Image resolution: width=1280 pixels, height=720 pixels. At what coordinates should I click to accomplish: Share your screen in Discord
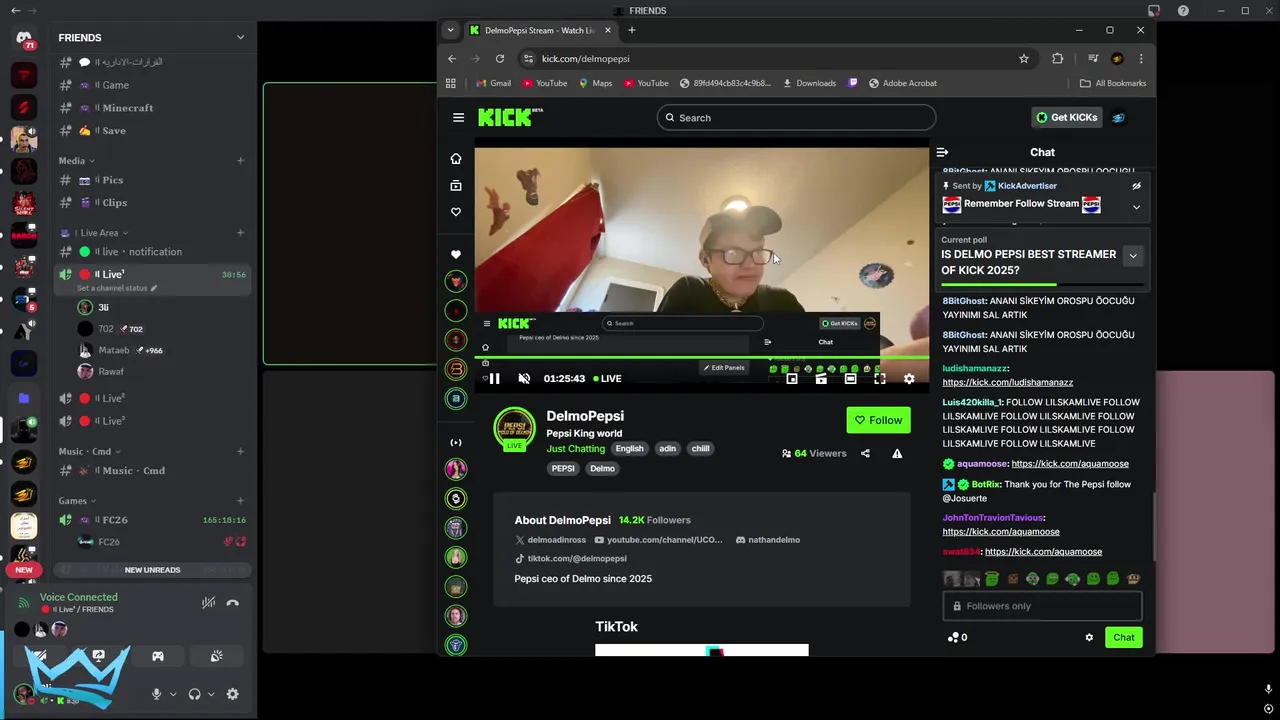(99, 656)
